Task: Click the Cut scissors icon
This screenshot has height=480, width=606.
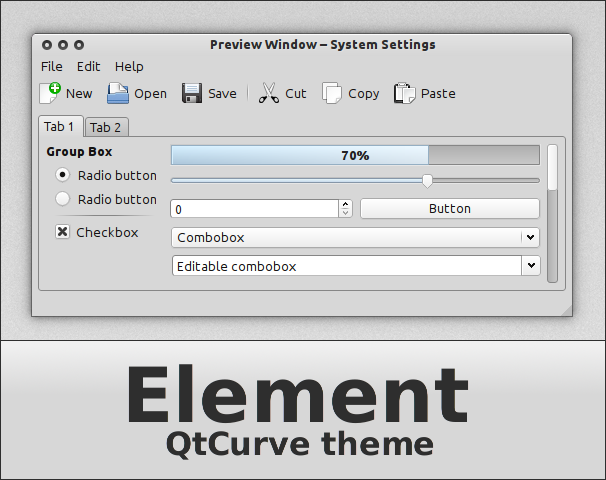Action: [268, 93]
